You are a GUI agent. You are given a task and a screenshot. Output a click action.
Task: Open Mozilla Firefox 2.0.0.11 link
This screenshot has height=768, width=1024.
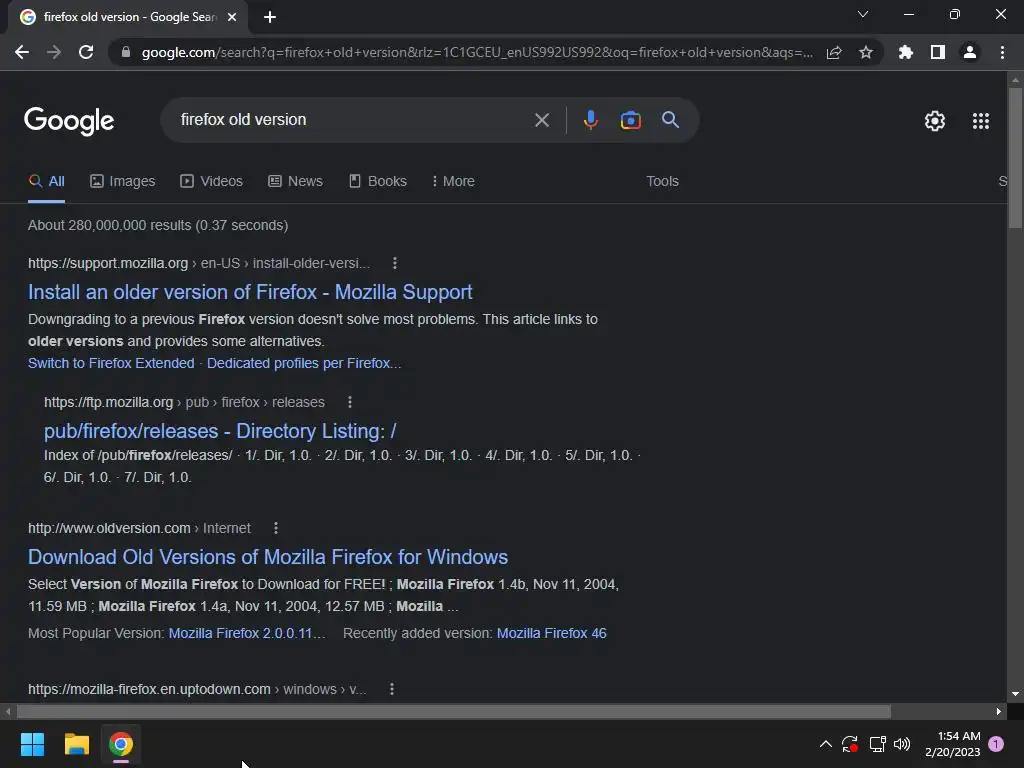247,633
